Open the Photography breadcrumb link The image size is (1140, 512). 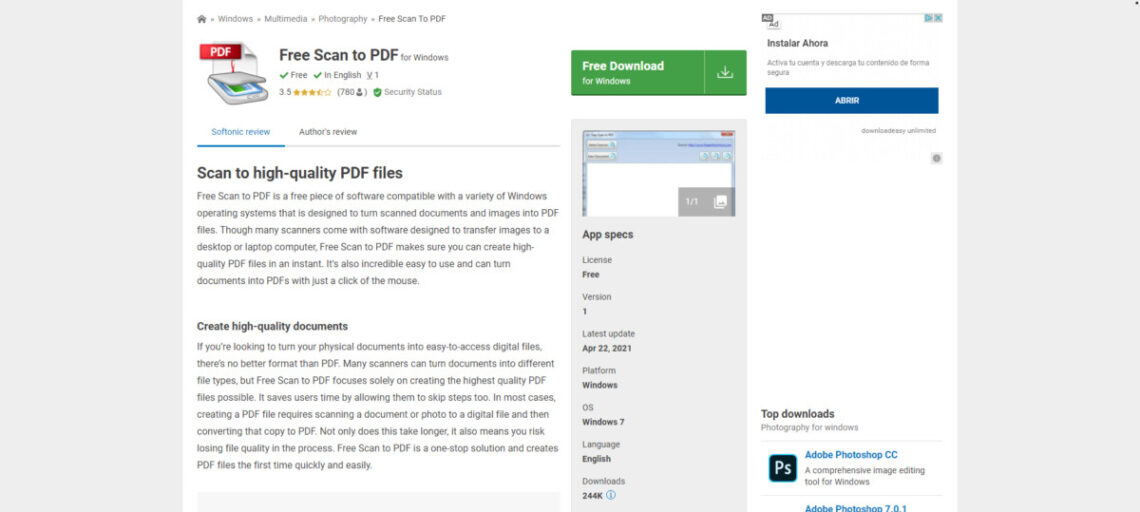(x=343, y=19)
